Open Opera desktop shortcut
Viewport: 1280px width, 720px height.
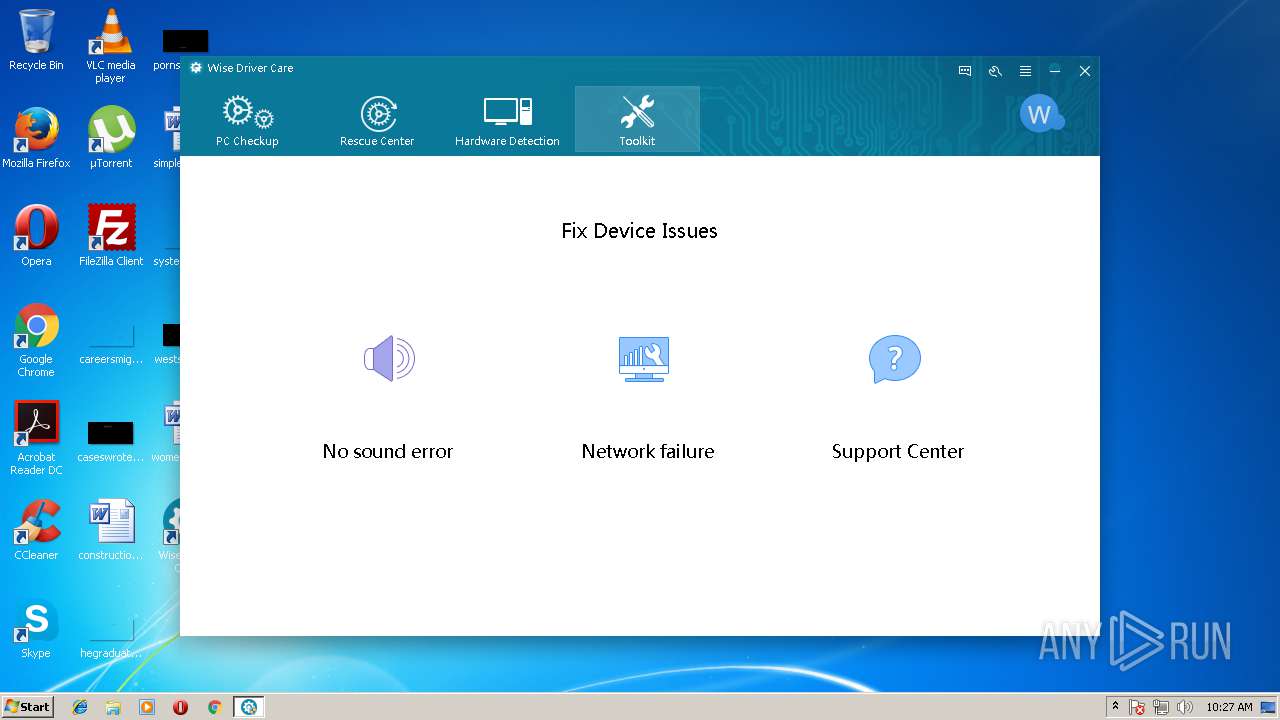[x=36, y=235]
